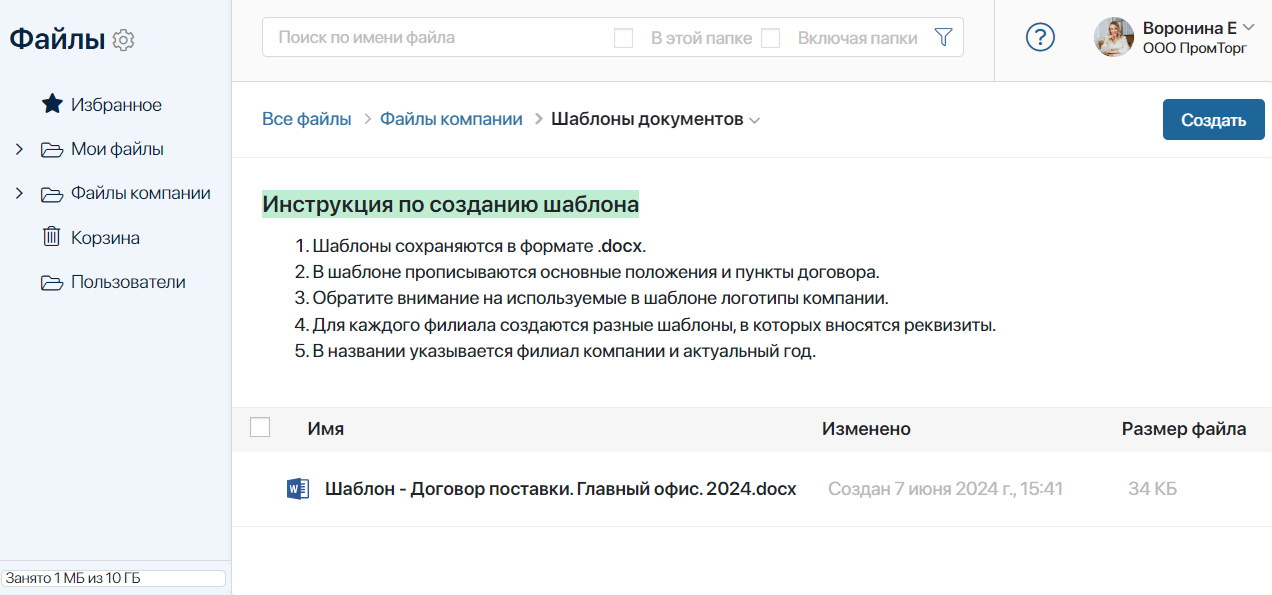Click the Word document icon of Шаблон file
This screenshot has width=1272, height=595.
tap(297, 489)
